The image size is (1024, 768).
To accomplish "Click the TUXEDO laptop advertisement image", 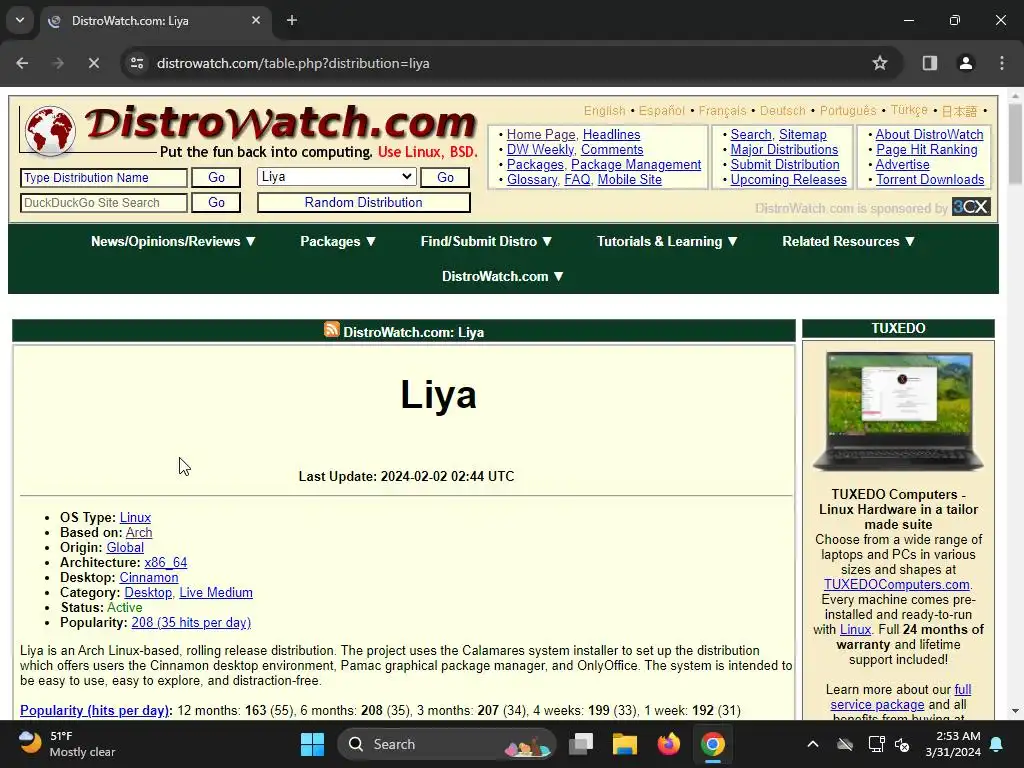I will click(x=898, y=411).
